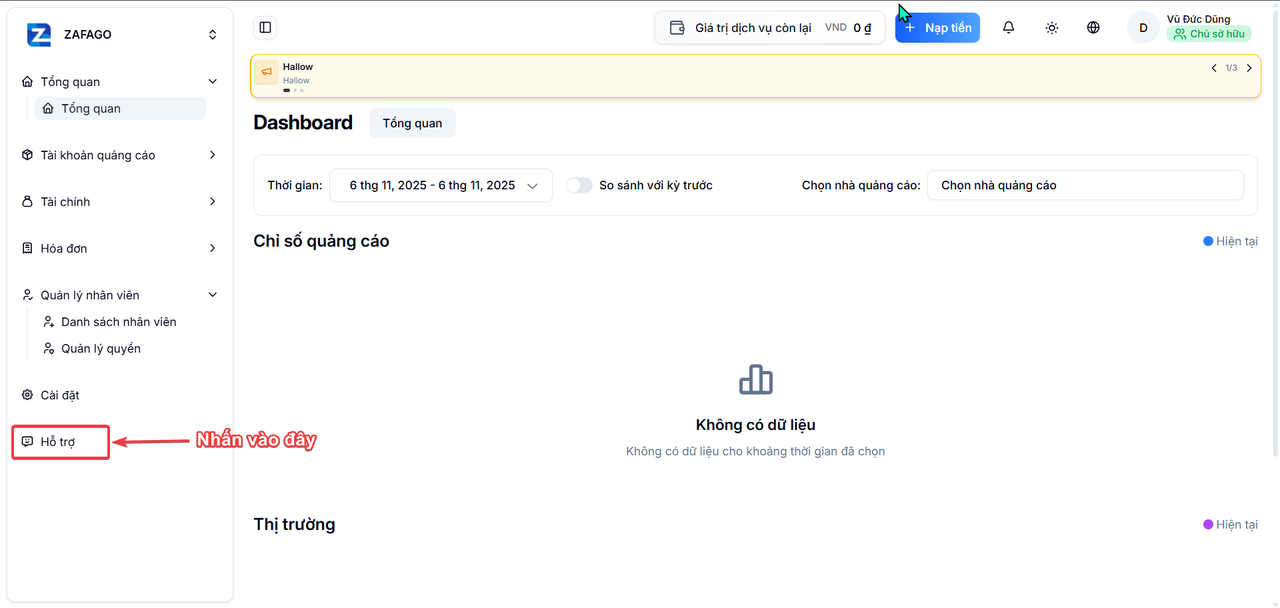Toggle So sánh với kỳ trước switch
The width and height of the screenshot is (1280, 608).
click(x=579, y=185)
